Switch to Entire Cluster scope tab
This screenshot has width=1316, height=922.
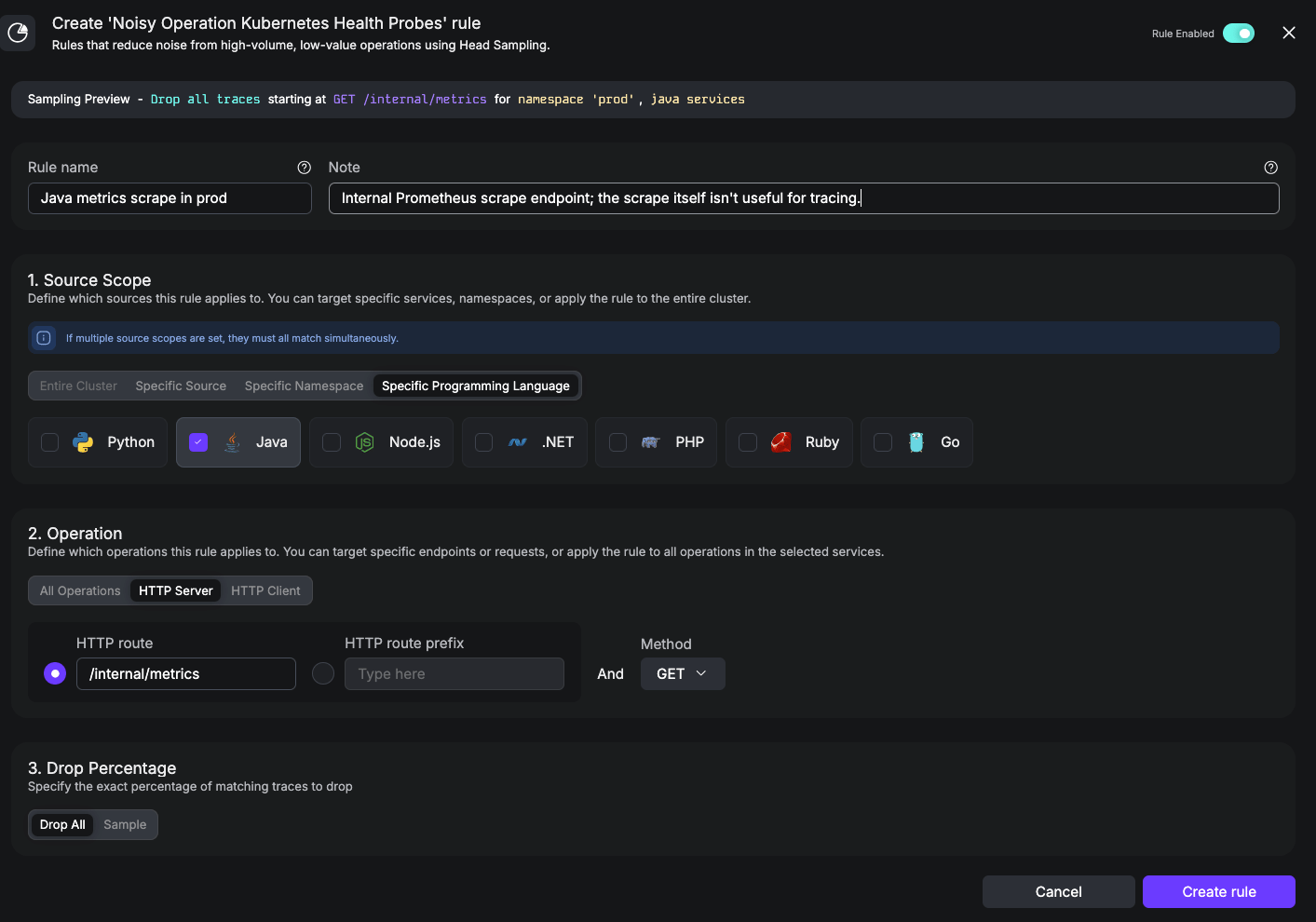(x=78, y=386)
